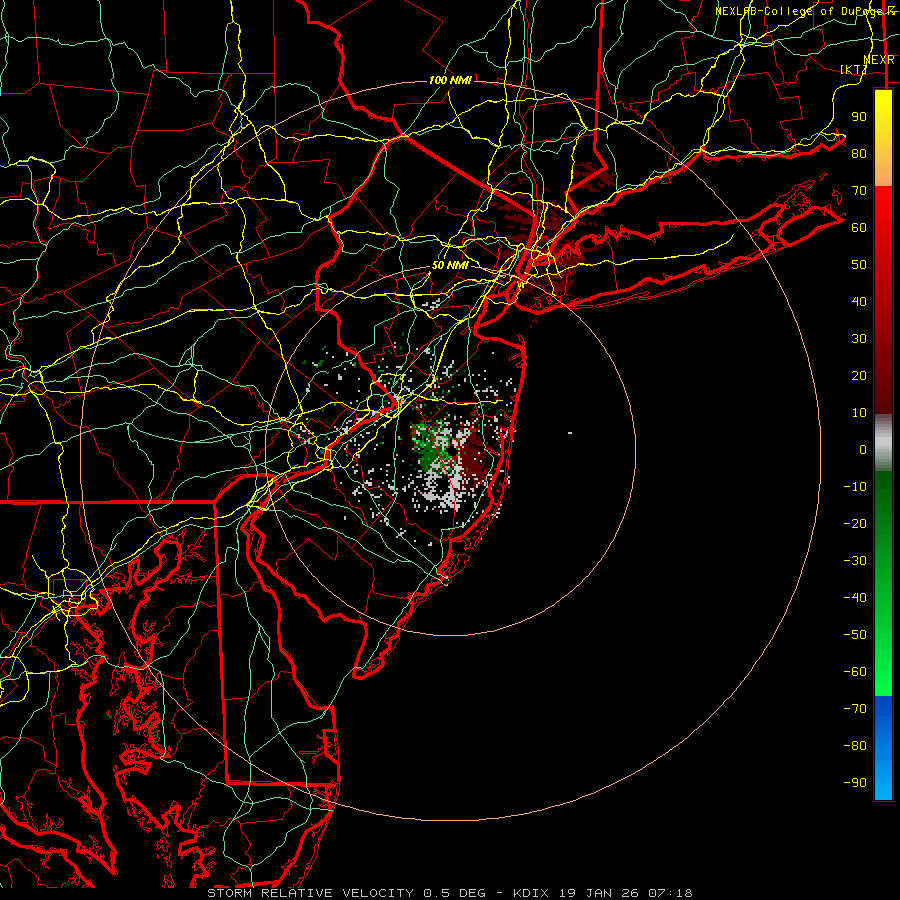
Task: Click the 90 value on velocity scale
Action: coord(859,117)
